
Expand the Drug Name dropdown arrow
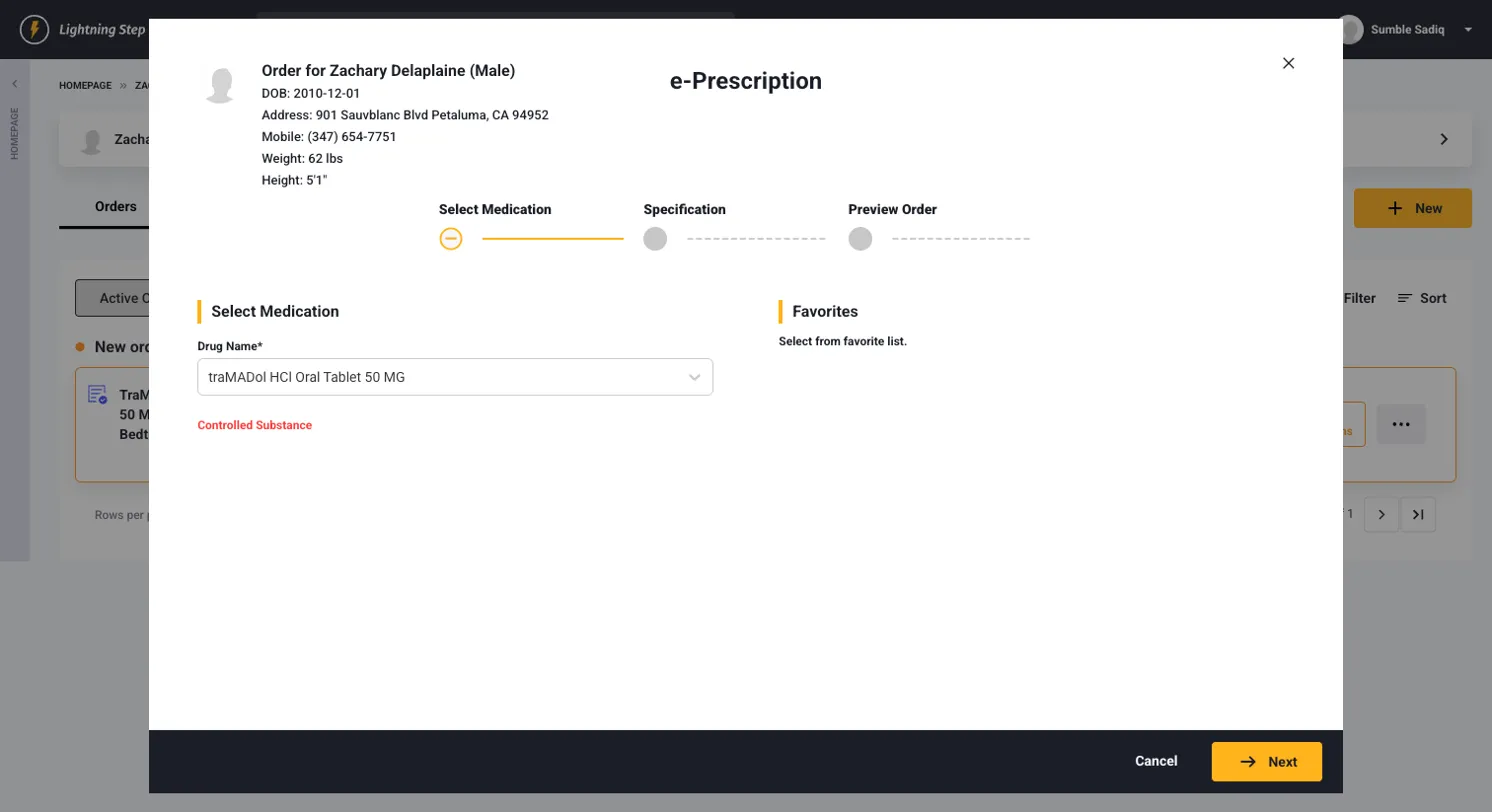point(695,377)
